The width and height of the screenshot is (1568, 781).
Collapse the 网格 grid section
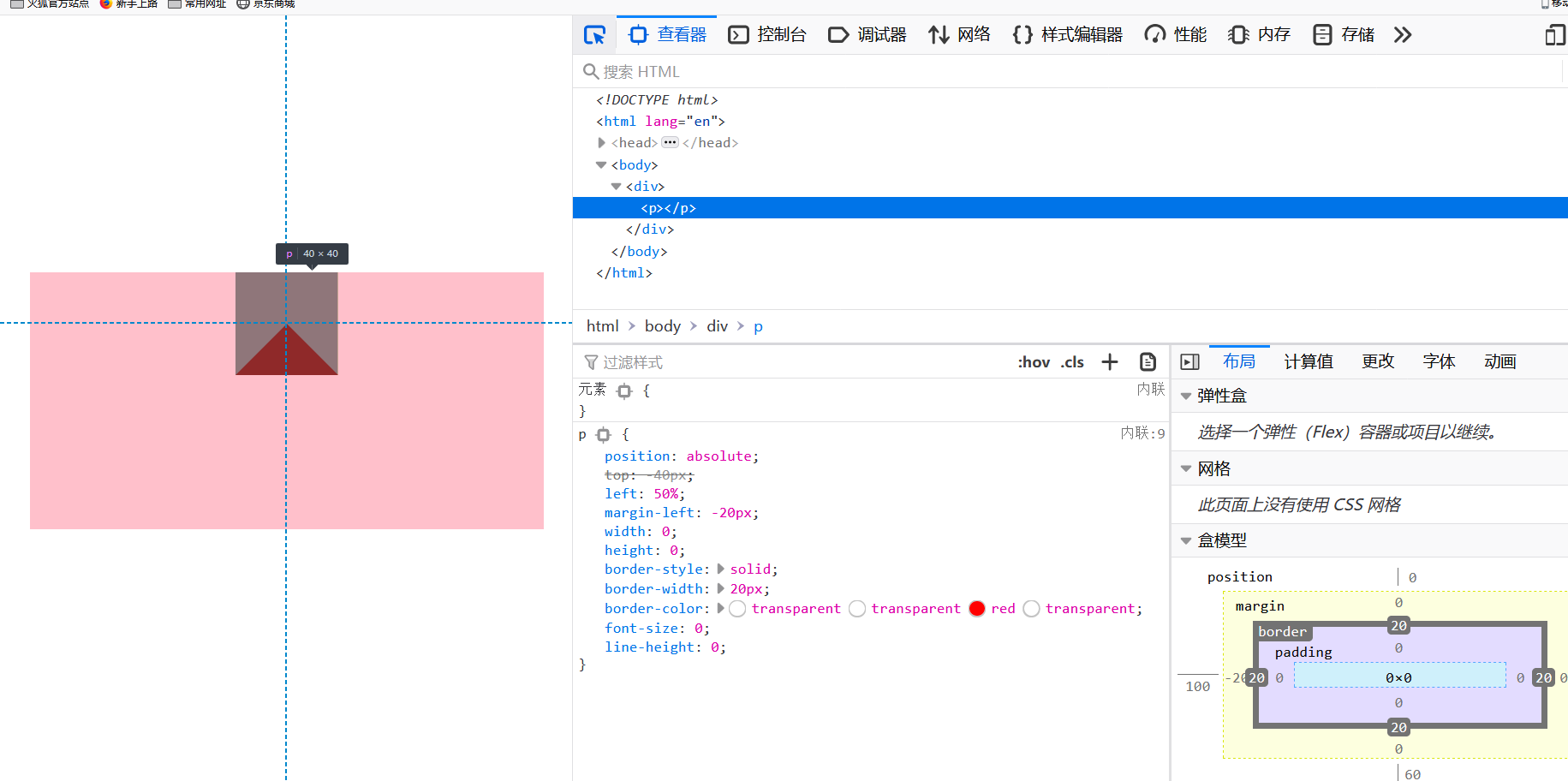(x=1186, y=469)
